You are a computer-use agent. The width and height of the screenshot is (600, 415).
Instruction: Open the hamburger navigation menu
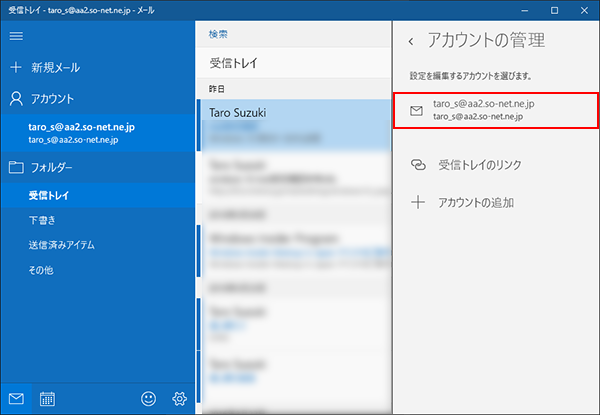pos(16,36)
